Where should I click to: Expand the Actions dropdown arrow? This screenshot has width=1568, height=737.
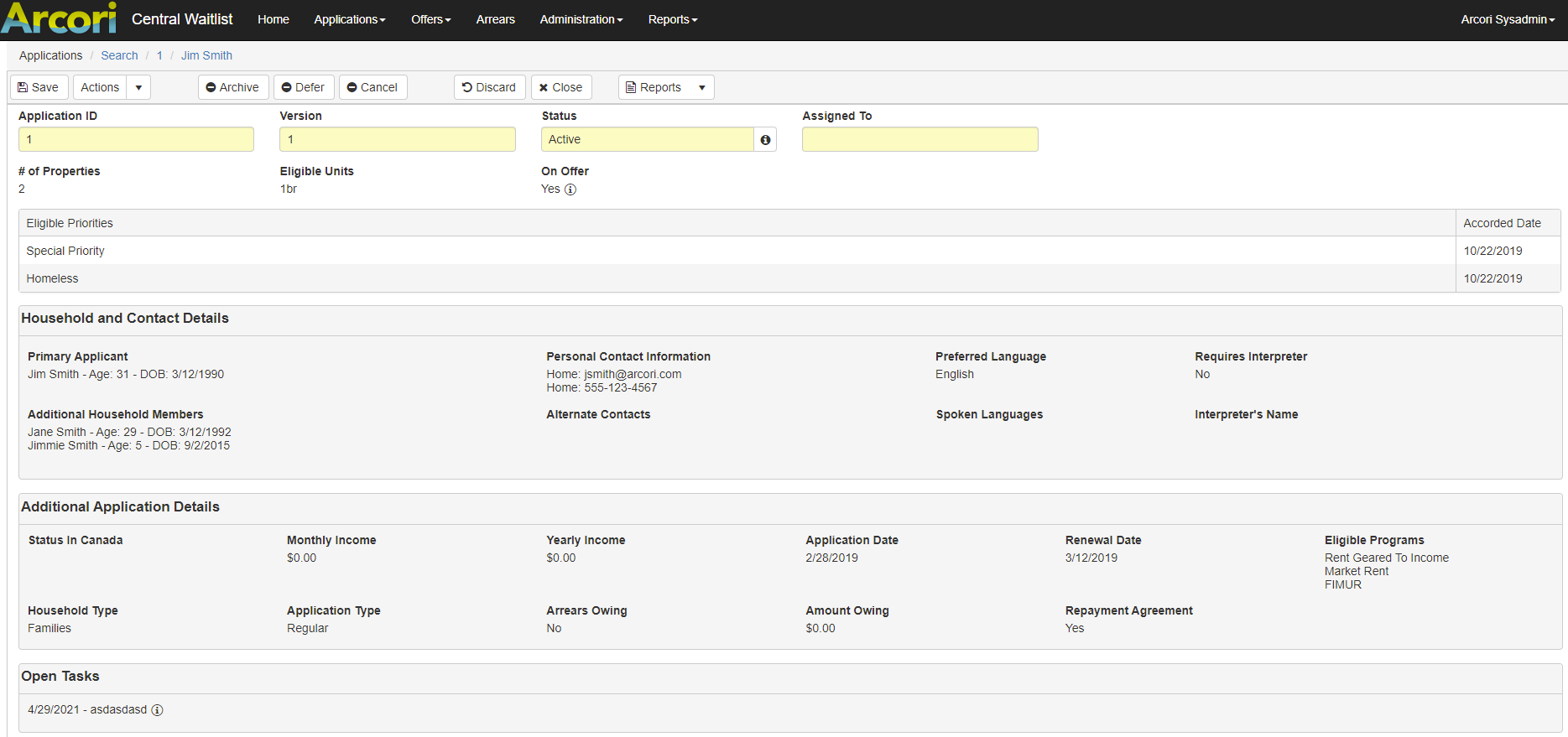139,87
